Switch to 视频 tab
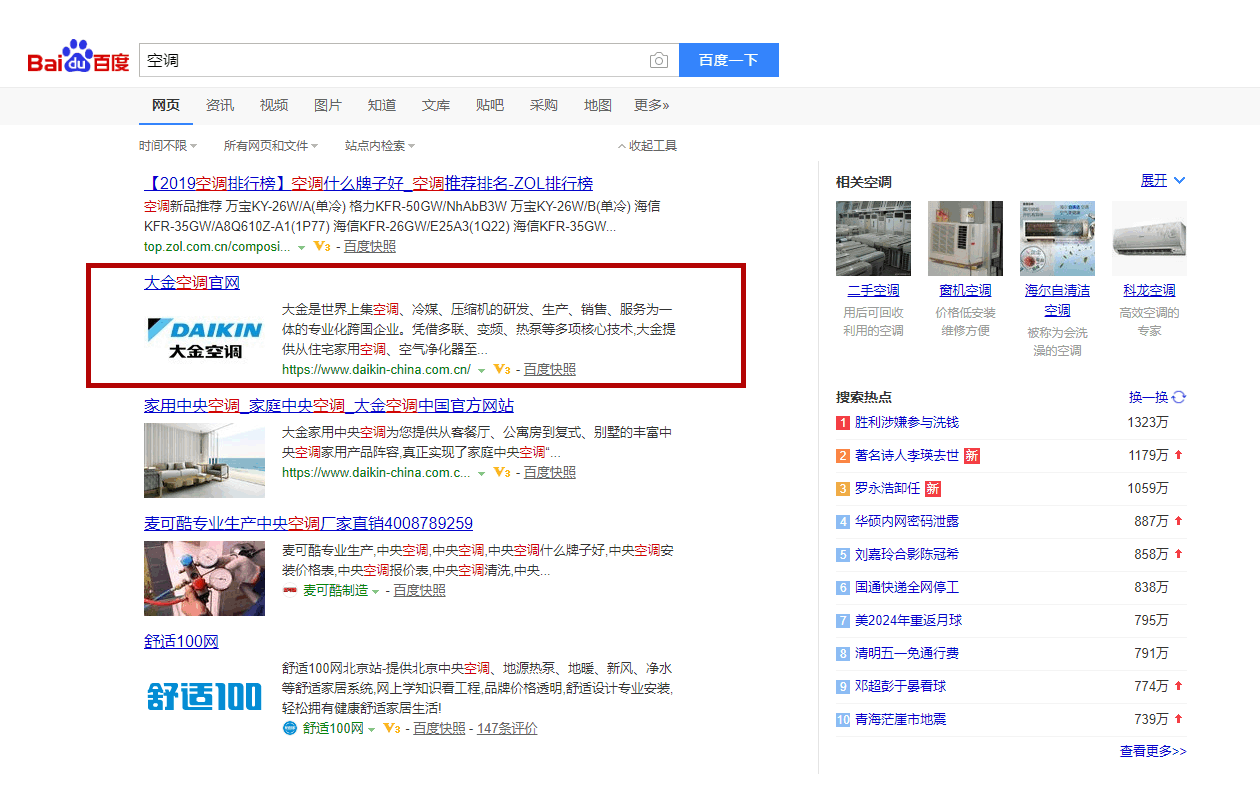This screenshot has width=1260, height=800. coord(274,105)
